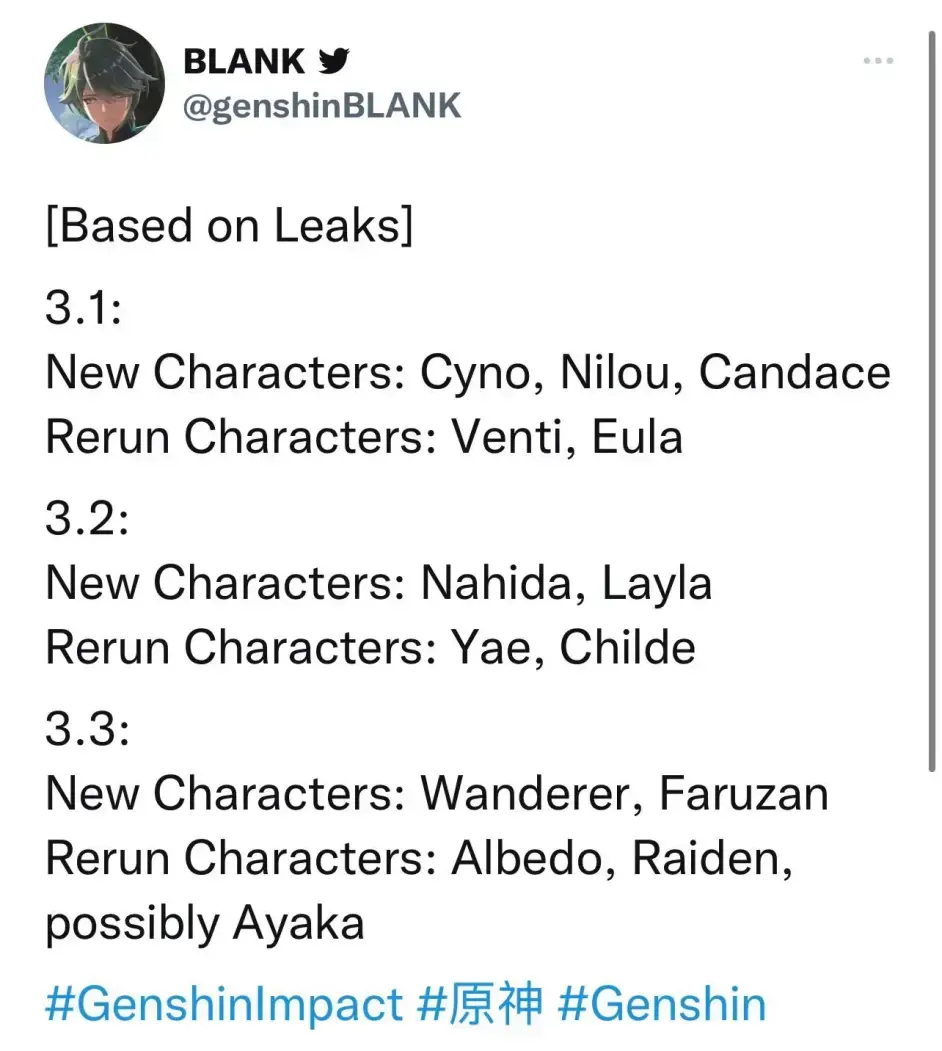942x1051 pixels.
Task: Click the rerun line with Albedo, Raiden
Action: (x=419, y=859)
